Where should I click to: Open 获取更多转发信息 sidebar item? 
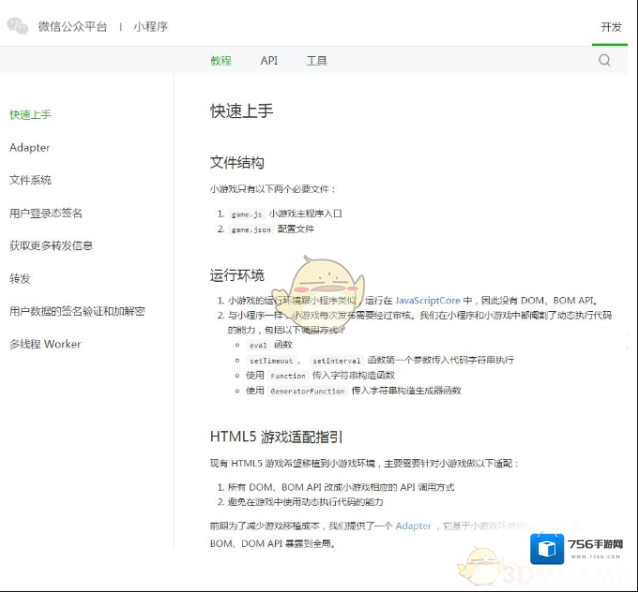51,246
